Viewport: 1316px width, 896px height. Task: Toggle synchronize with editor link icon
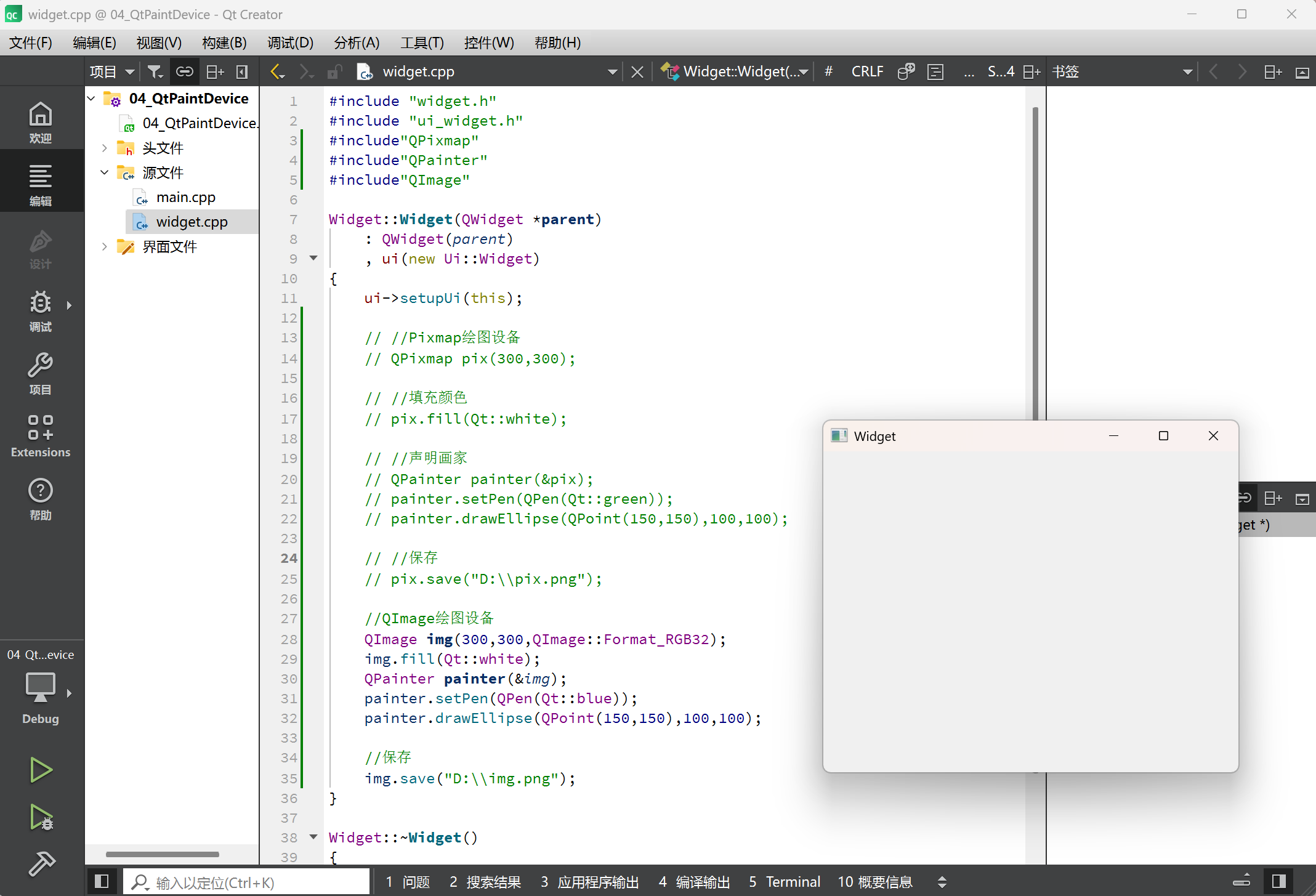click(185, 72)
